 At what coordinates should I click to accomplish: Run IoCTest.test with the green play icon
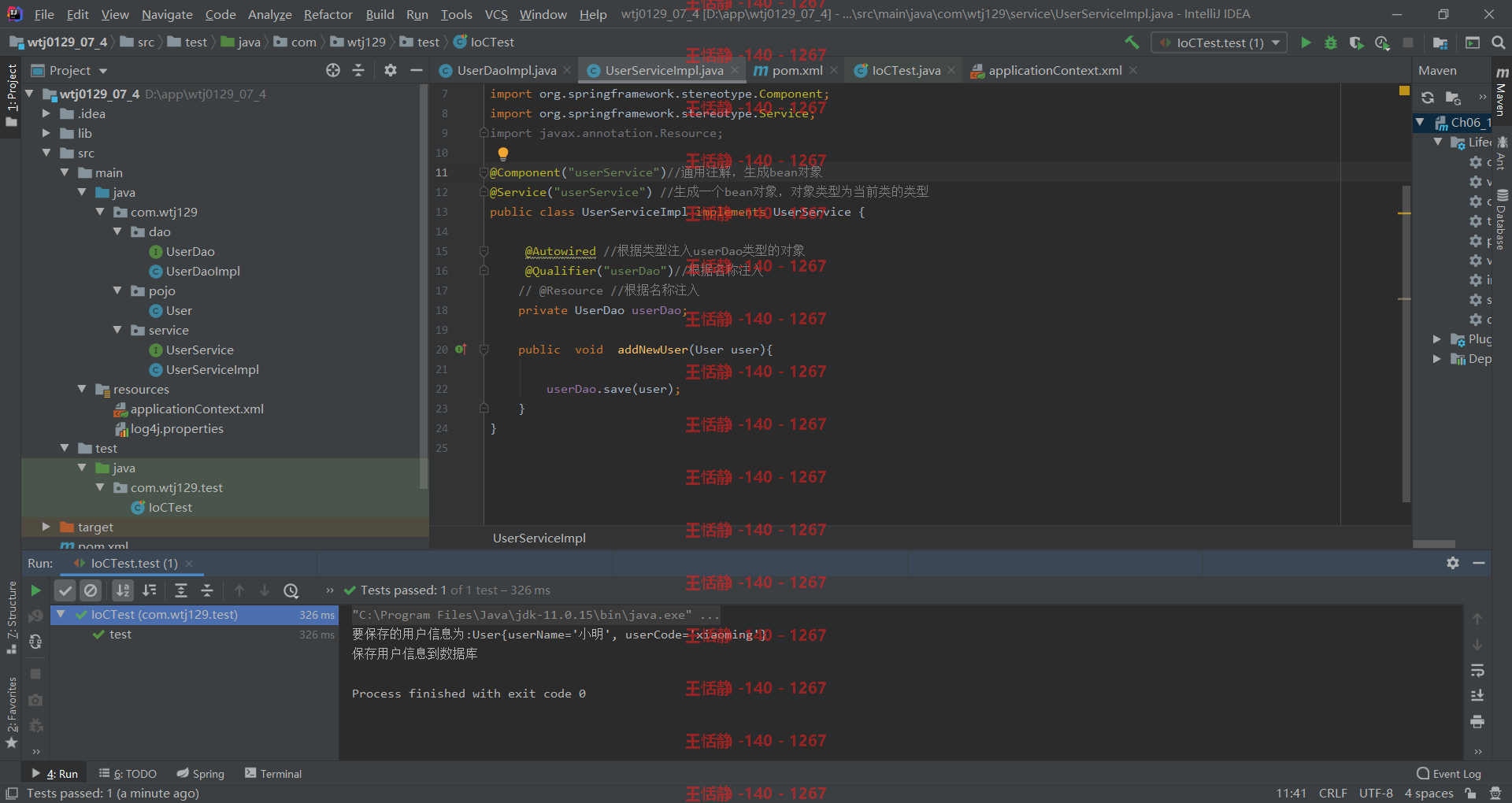[x=1306, y=43]
